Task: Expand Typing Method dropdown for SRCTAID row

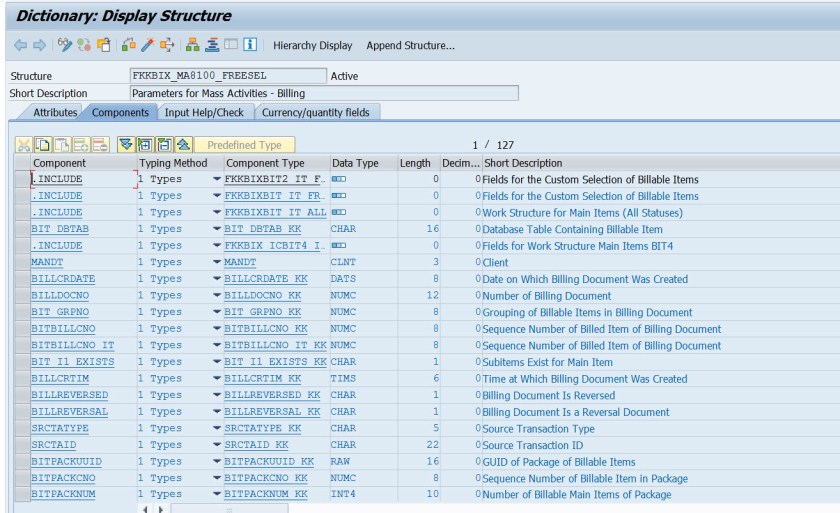Action: pyautogui.click(x=217, y=444)
